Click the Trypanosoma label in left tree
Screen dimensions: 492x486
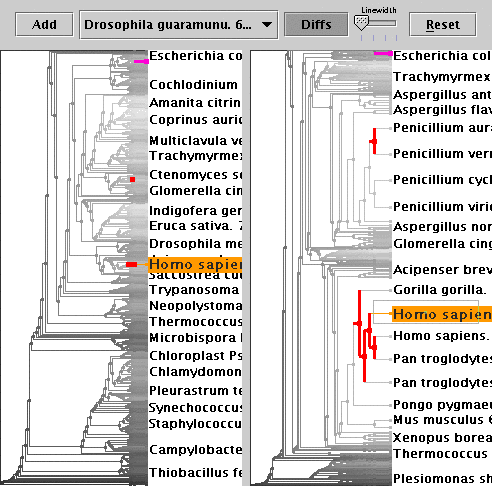pyautogui.click(x=194, y=290)
